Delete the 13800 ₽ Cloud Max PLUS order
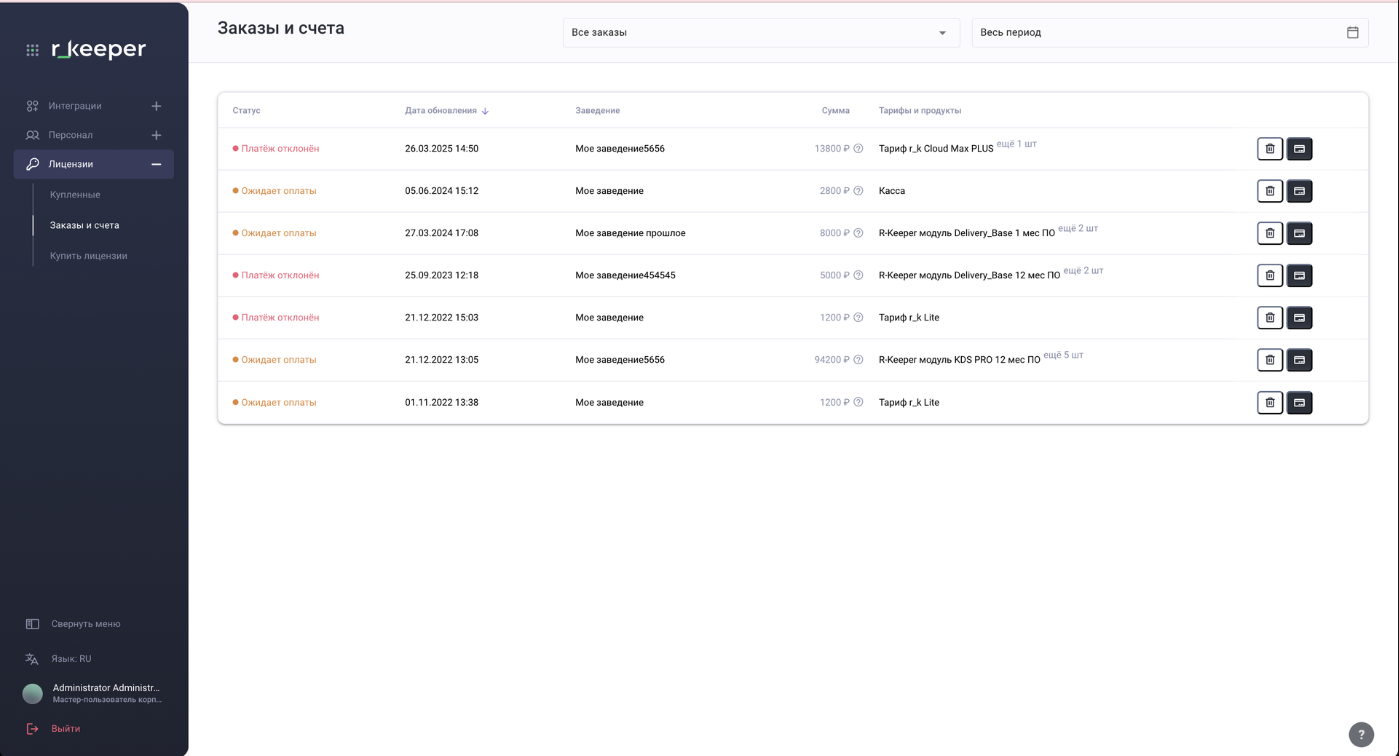 [1269, 149]
